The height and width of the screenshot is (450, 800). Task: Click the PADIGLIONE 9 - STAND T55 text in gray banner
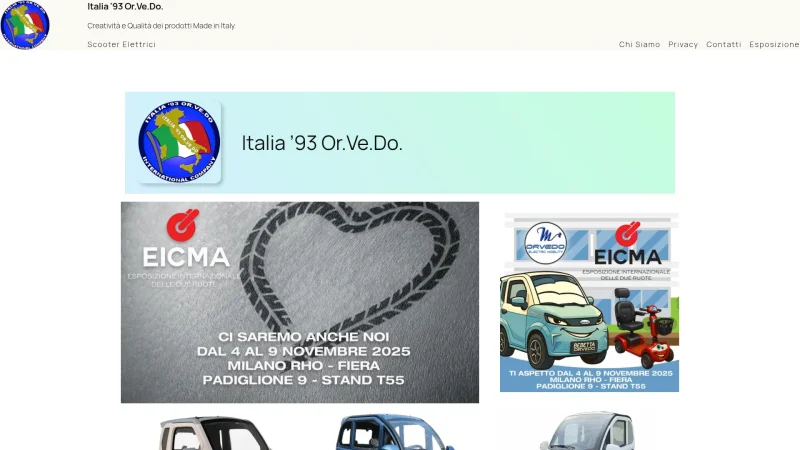click(x=304, y=380)
